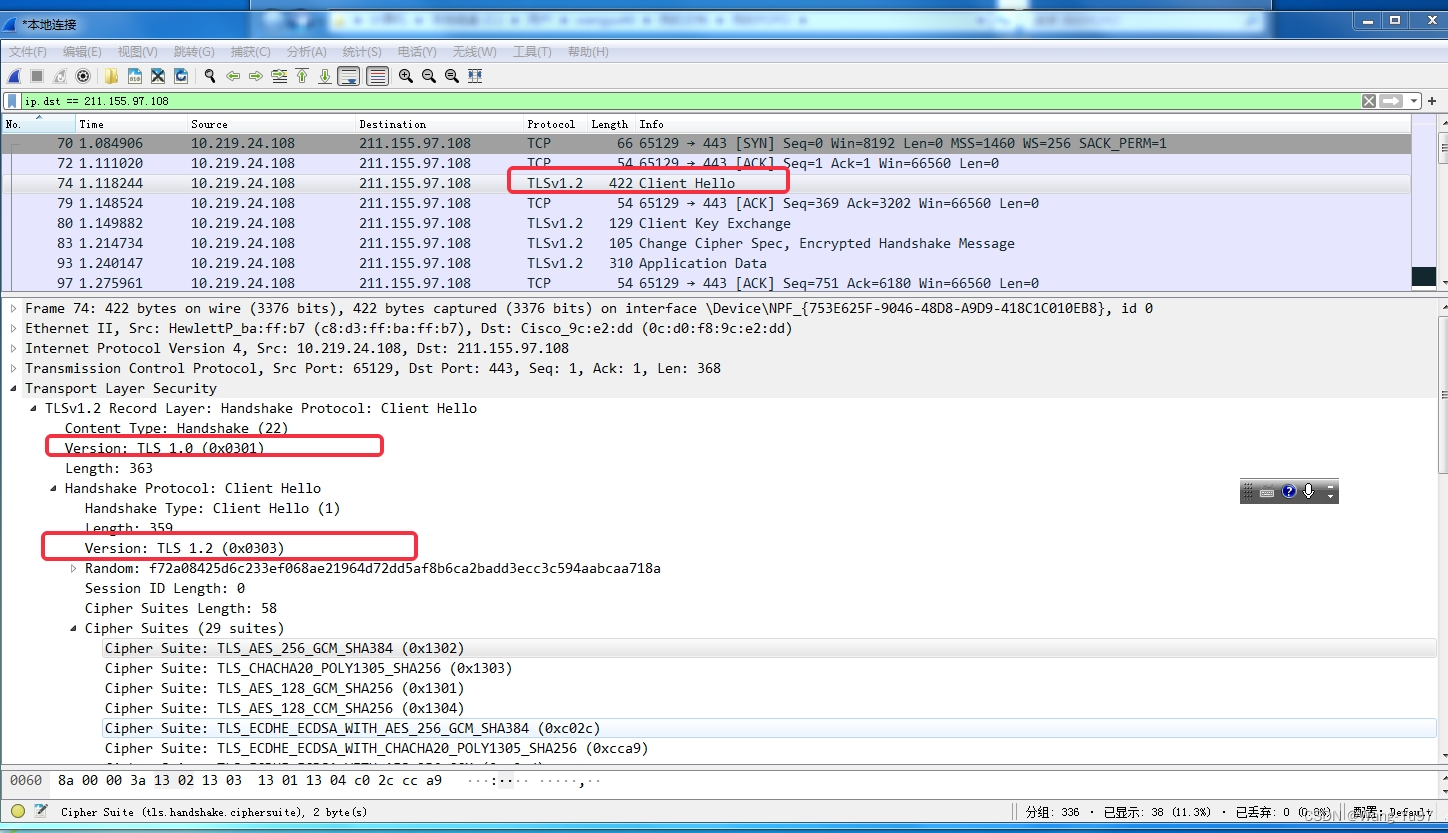Image resolution: width=1448 pixels, height=833 pixels.
Task: Select Cipher Suite TLS_AES_256_GCM_SHA384
Action: coord(770,648)
